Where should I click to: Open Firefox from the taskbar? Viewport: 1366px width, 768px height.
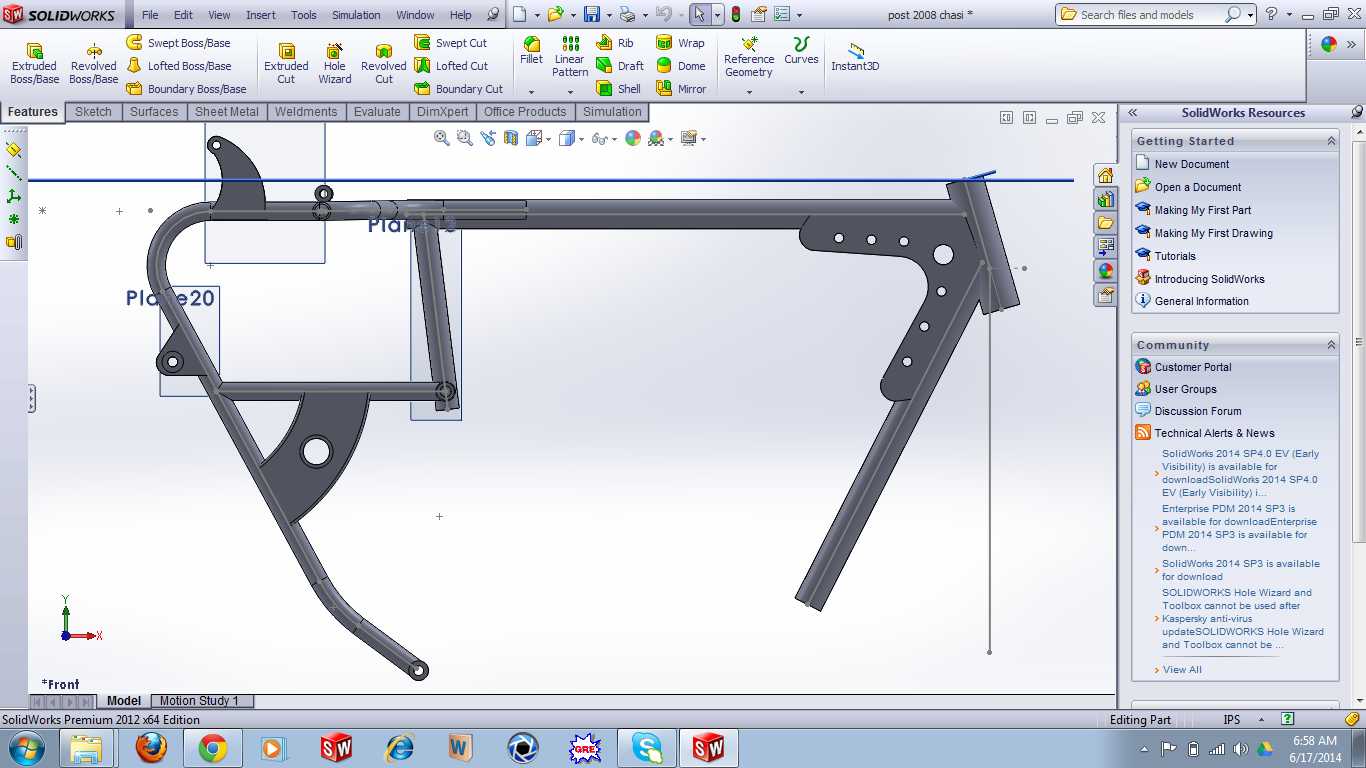point(151,748)
